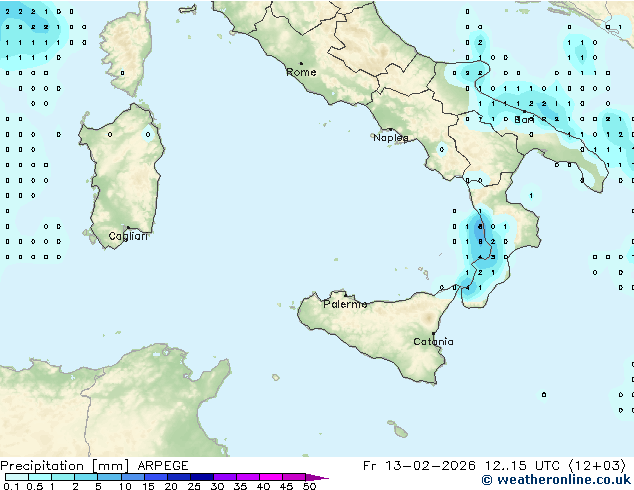634x490 pixels.
Task: Pick the 15–20 mm legend swatch
Action: coord(155,477)
